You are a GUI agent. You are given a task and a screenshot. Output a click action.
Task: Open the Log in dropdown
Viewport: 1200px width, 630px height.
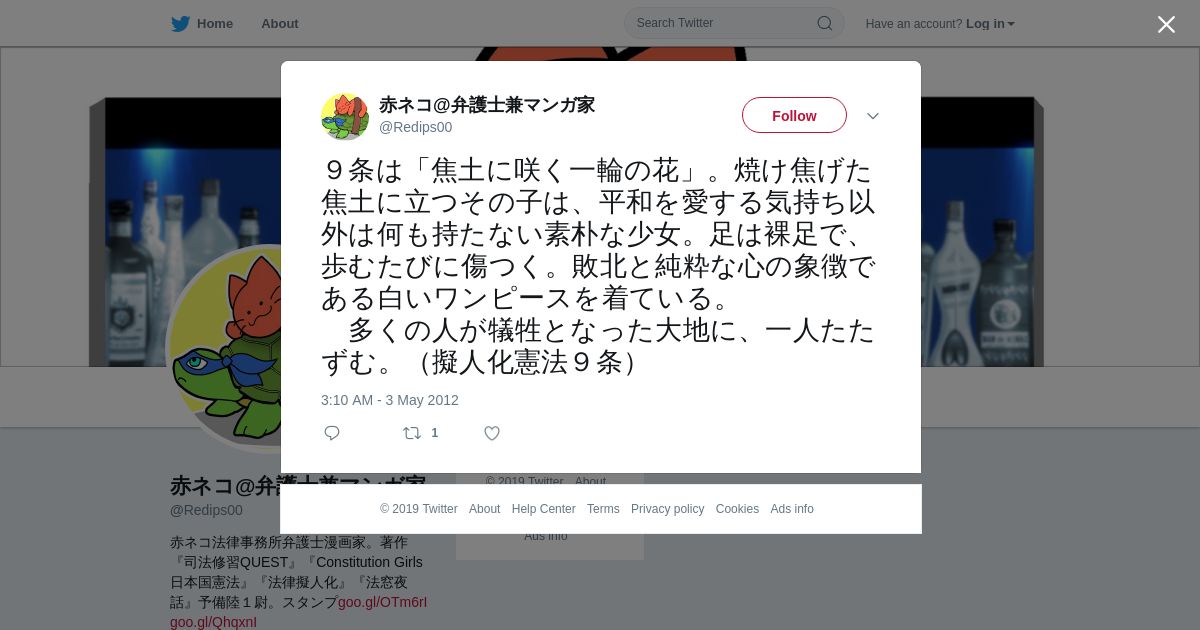click(x=990, y=24)
